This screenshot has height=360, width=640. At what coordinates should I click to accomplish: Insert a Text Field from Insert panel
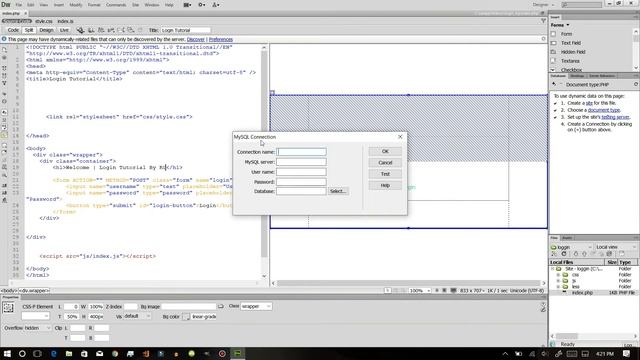571,43
